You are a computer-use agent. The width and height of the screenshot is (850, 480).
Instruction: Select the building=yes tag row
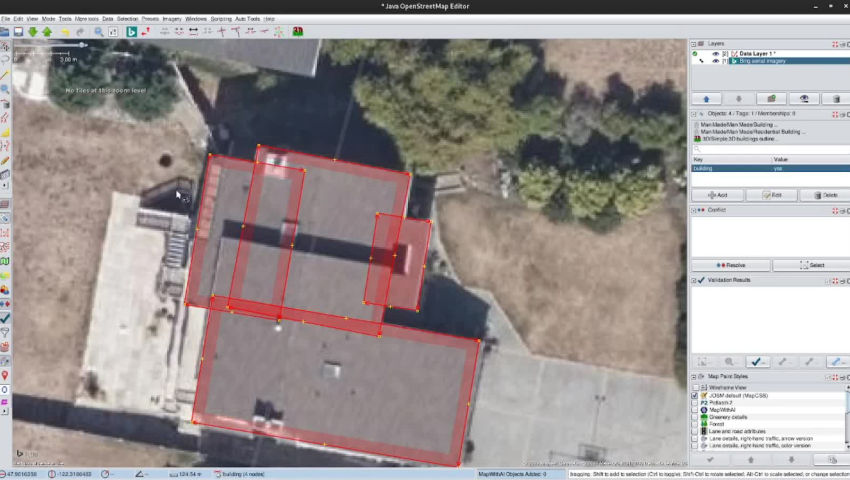(x=770, y=169)
